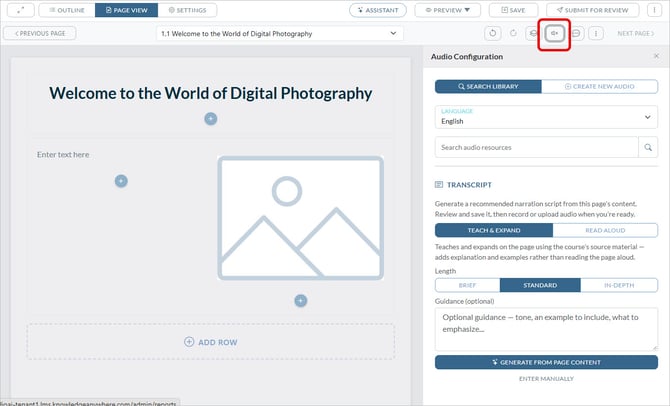This screenshot has width=670, height=406.
Task: Click the undo icon in page toolbar
Action: point(493,33)
